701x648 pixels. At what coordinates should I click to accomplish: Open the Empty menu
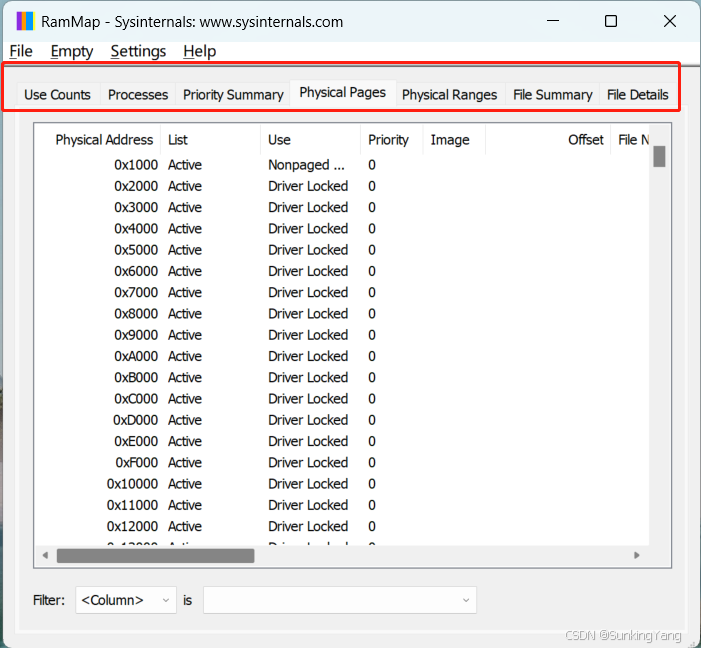pos(72,51)
